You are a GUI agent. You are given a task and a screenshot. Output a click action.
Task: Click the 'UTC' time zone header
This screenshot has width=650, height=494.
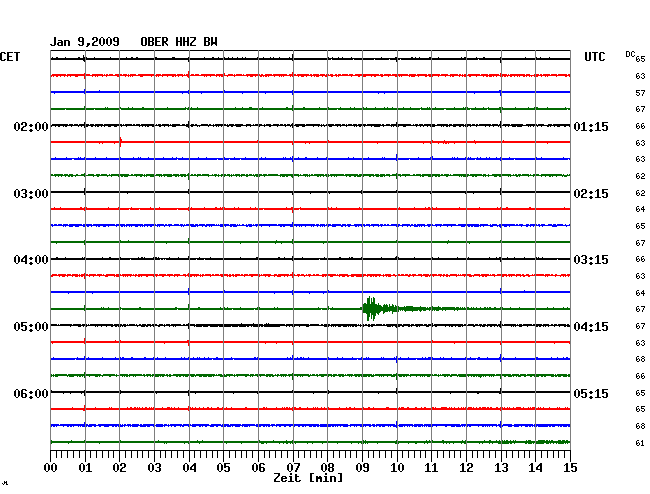[x=594, y=57]
